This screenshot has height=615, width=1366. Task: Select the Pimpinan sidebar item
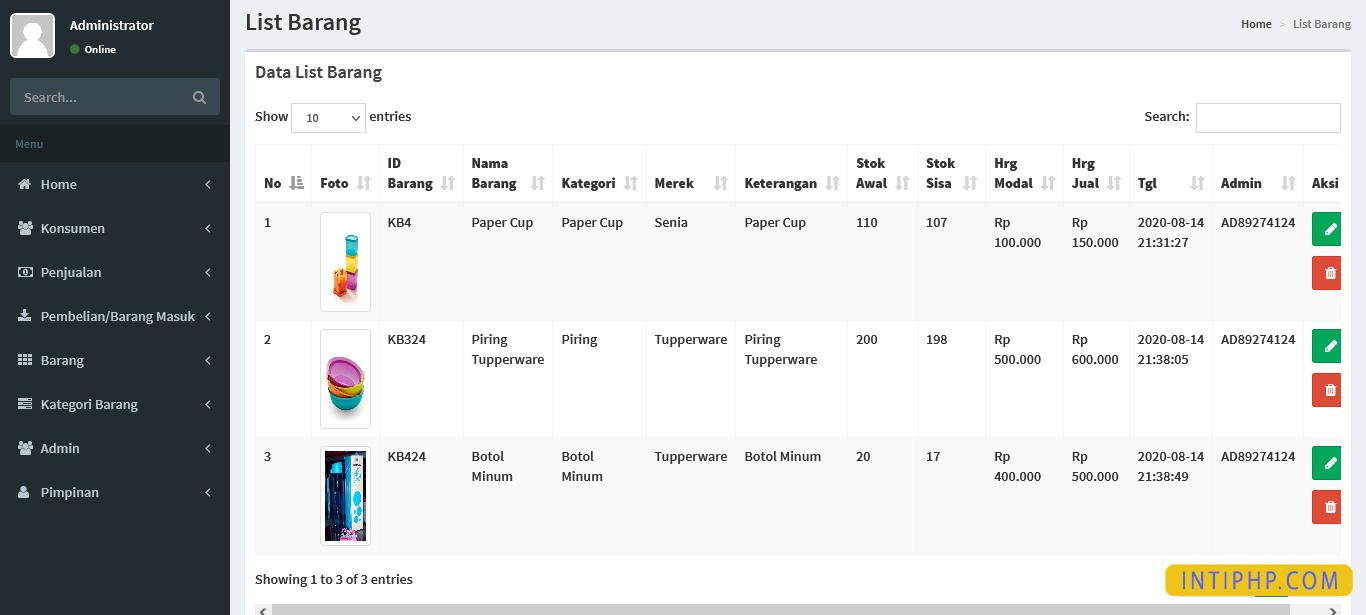pos(115,492)
